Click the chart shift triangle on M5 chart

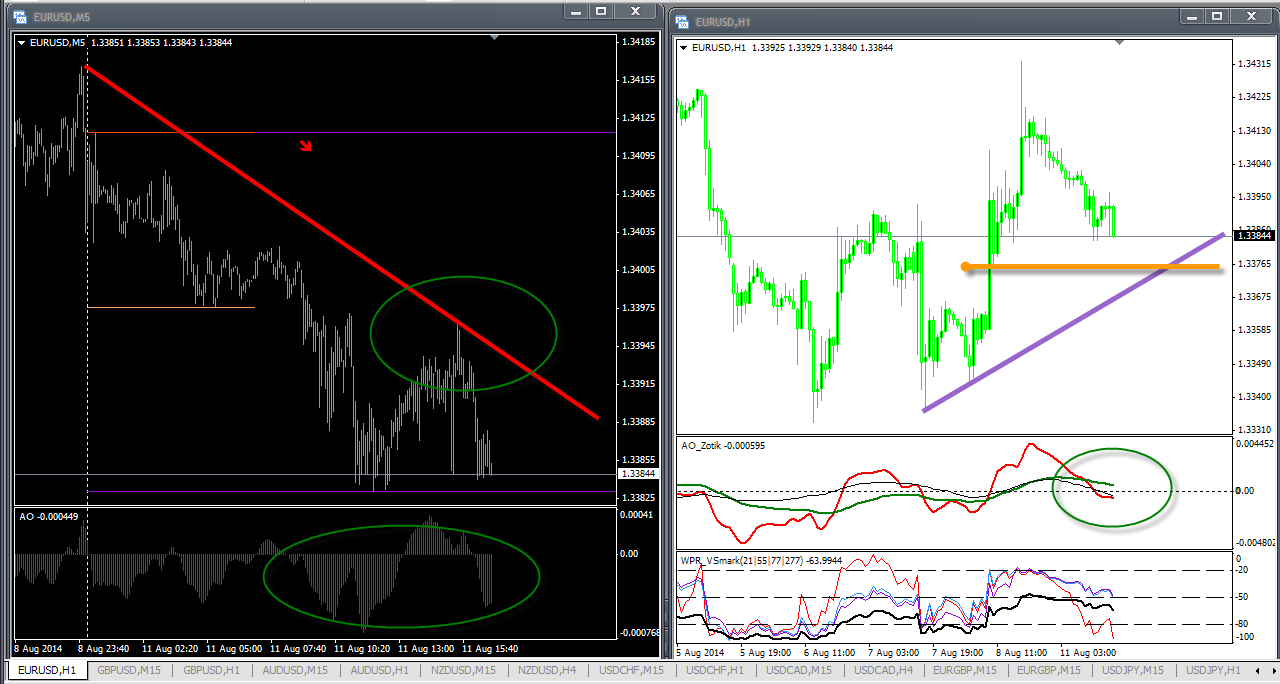click(x=495, y=37)
